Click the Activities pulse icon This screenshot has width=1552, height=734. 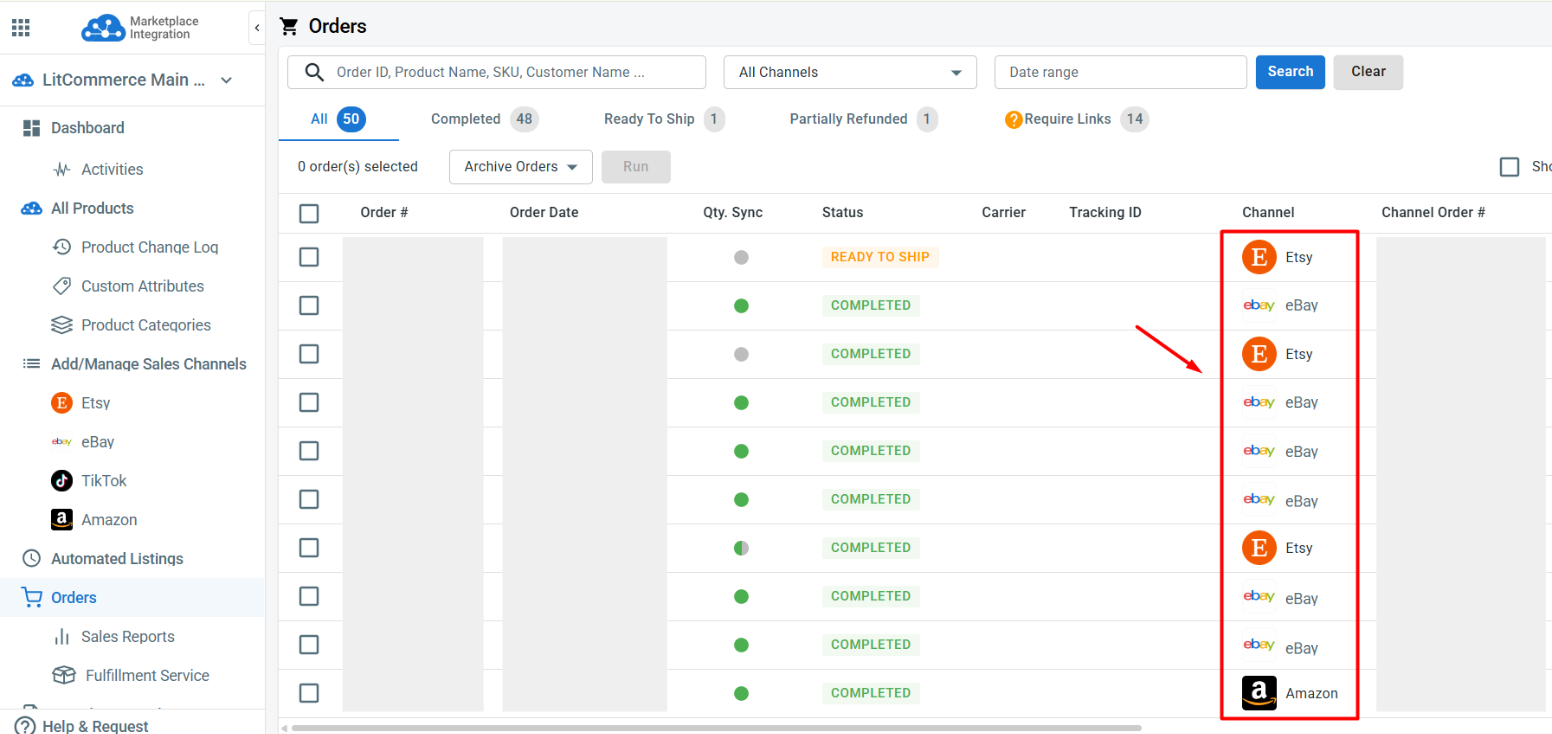tap(62, 169)
